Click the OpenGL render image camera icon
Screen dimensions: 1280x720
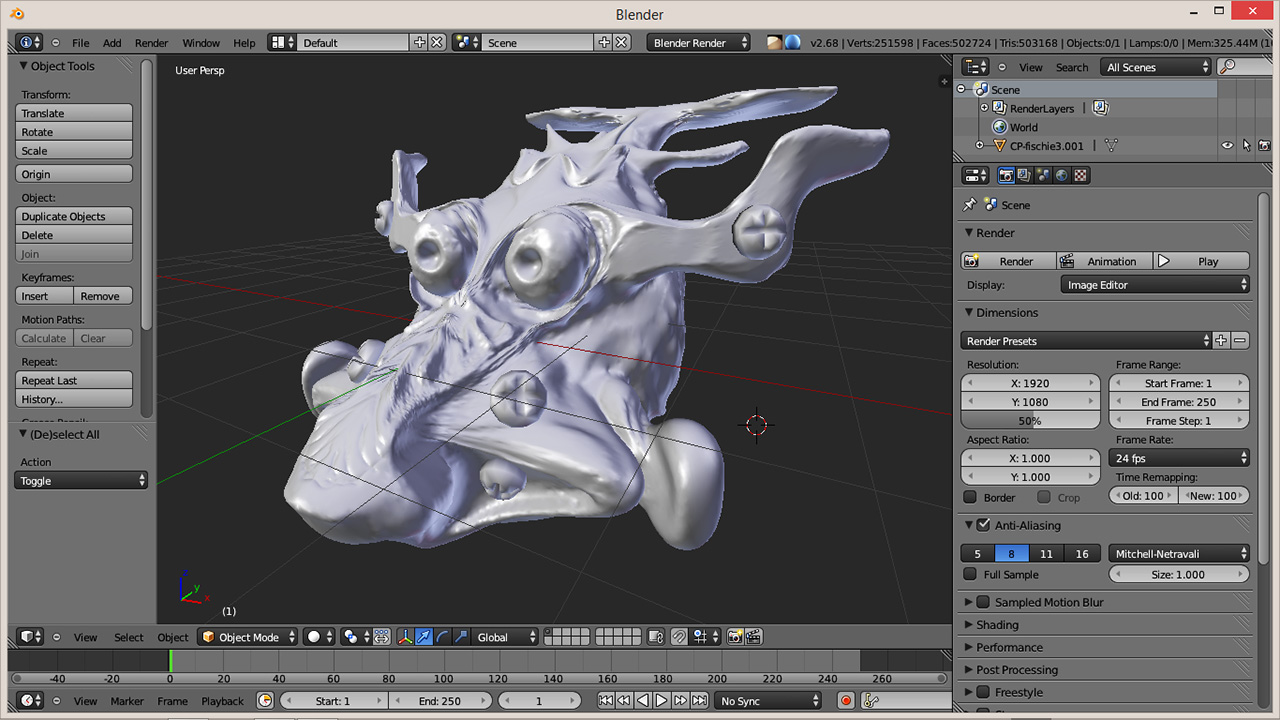(735, 637)
